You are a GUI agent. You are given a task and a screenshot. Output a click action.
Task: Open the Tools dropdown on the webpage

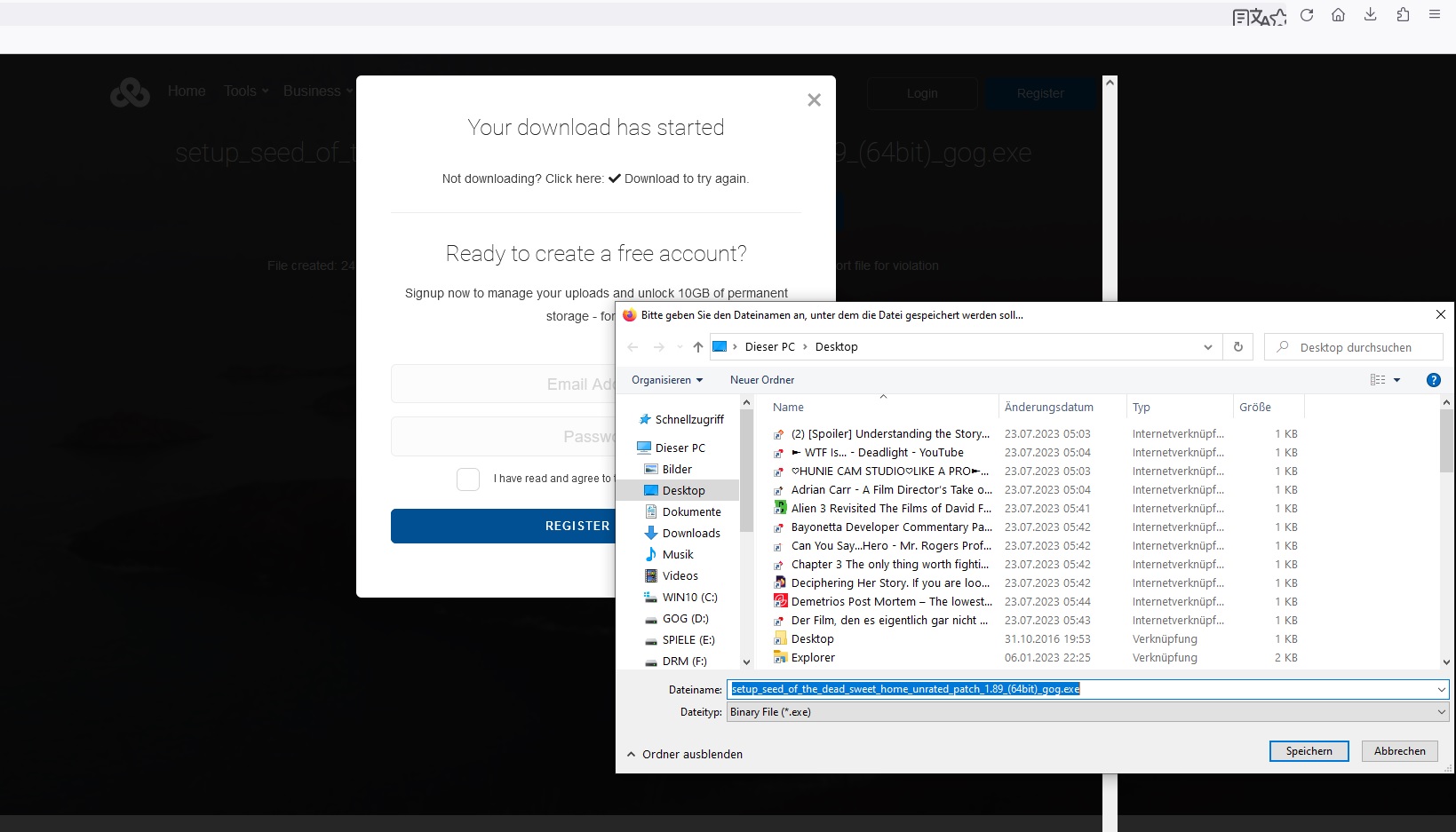coord(246,91)
